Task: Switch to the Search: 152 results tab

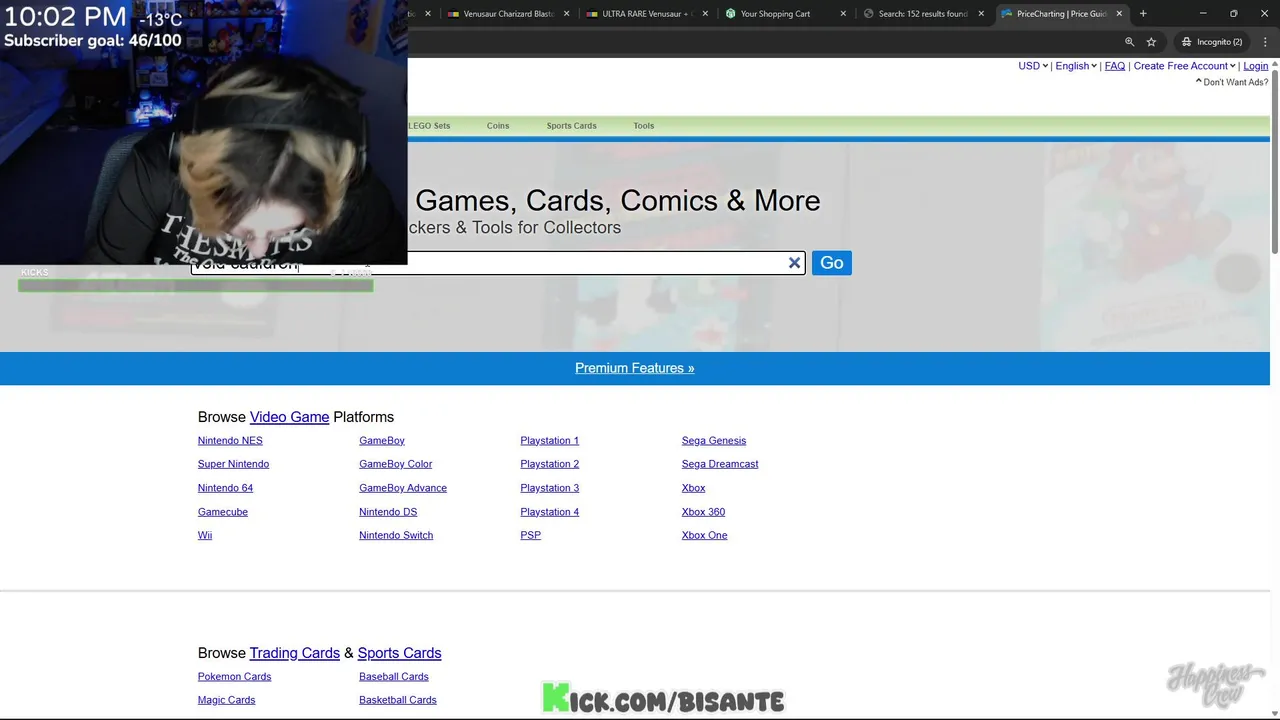Action: pos(921,14)
